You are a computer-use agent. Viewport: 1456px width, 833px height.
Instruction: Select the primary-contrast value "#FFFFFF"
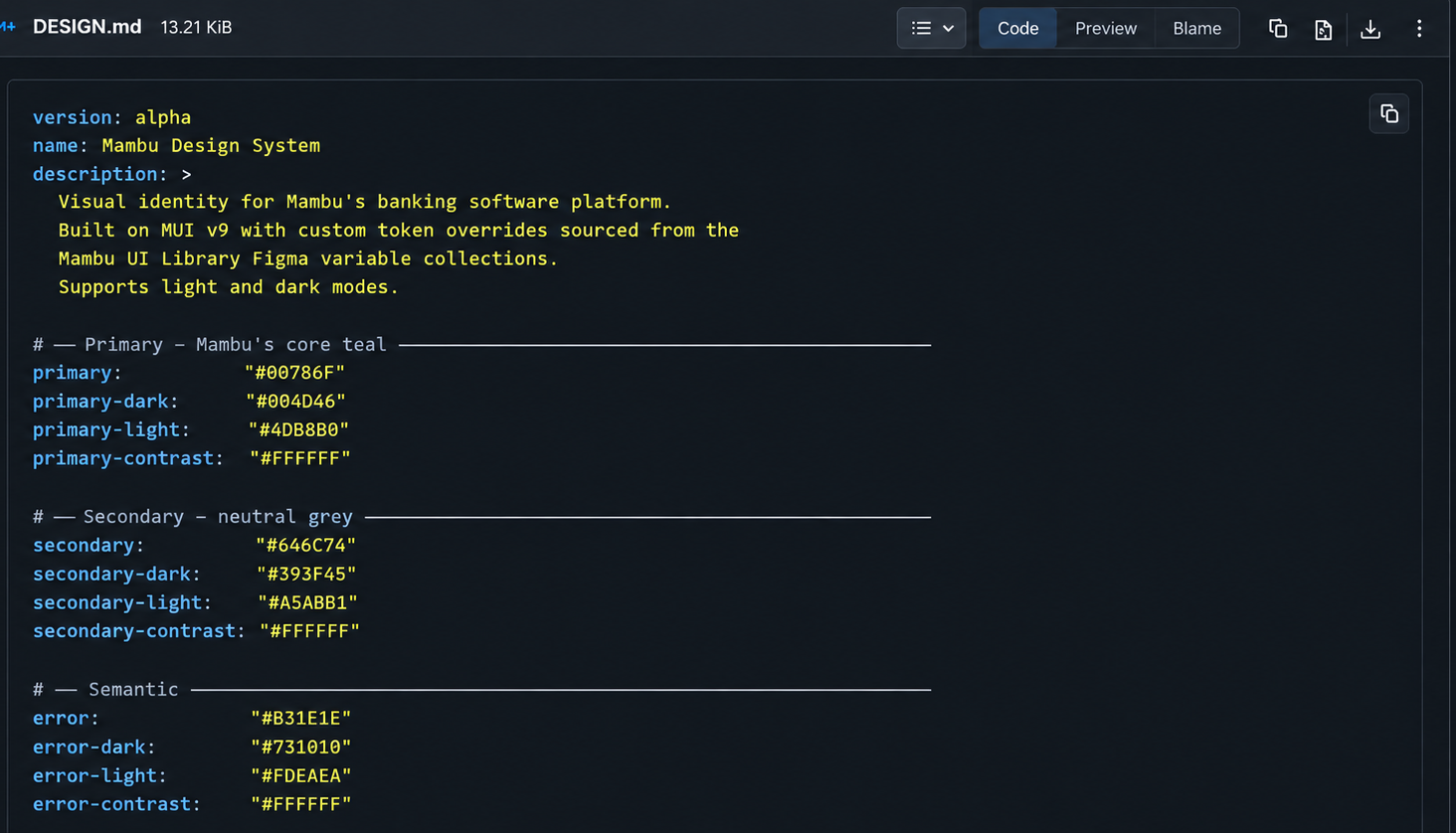[300, 458]
